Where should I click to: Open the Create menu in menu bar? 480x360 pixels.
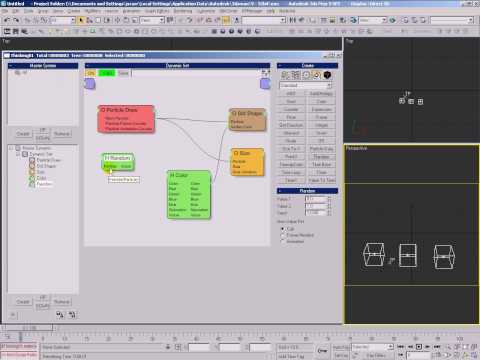(74, 11)
